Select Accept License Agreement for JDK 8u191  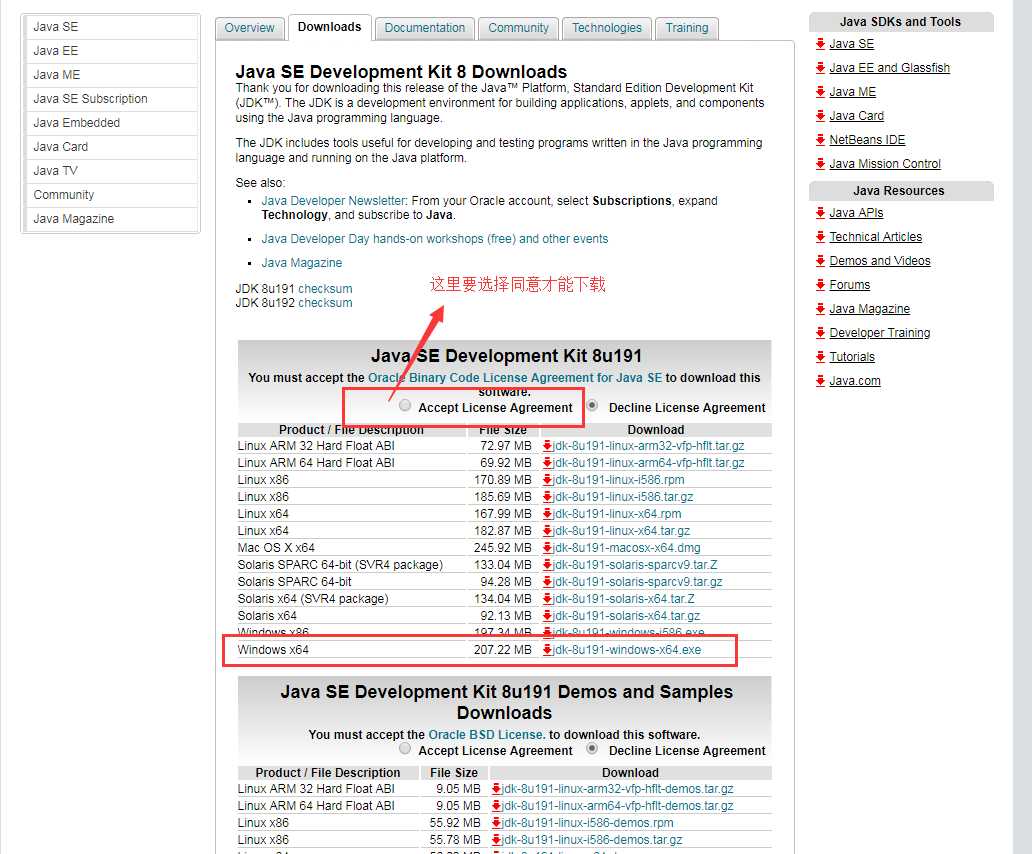coord(405,405)
